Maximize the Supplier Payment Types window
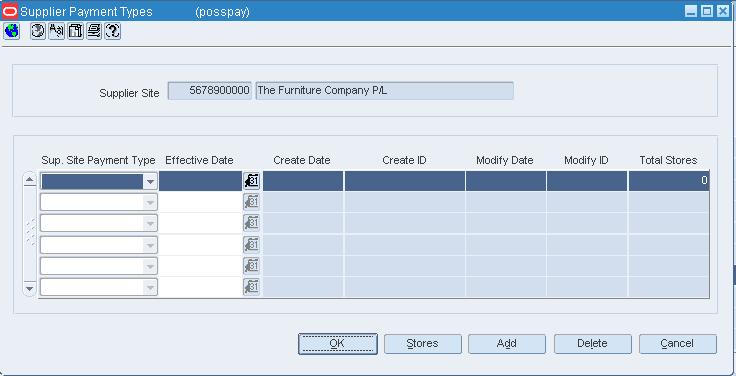The width and height of the screenshot is (736, 376). (x=706, y=11)
